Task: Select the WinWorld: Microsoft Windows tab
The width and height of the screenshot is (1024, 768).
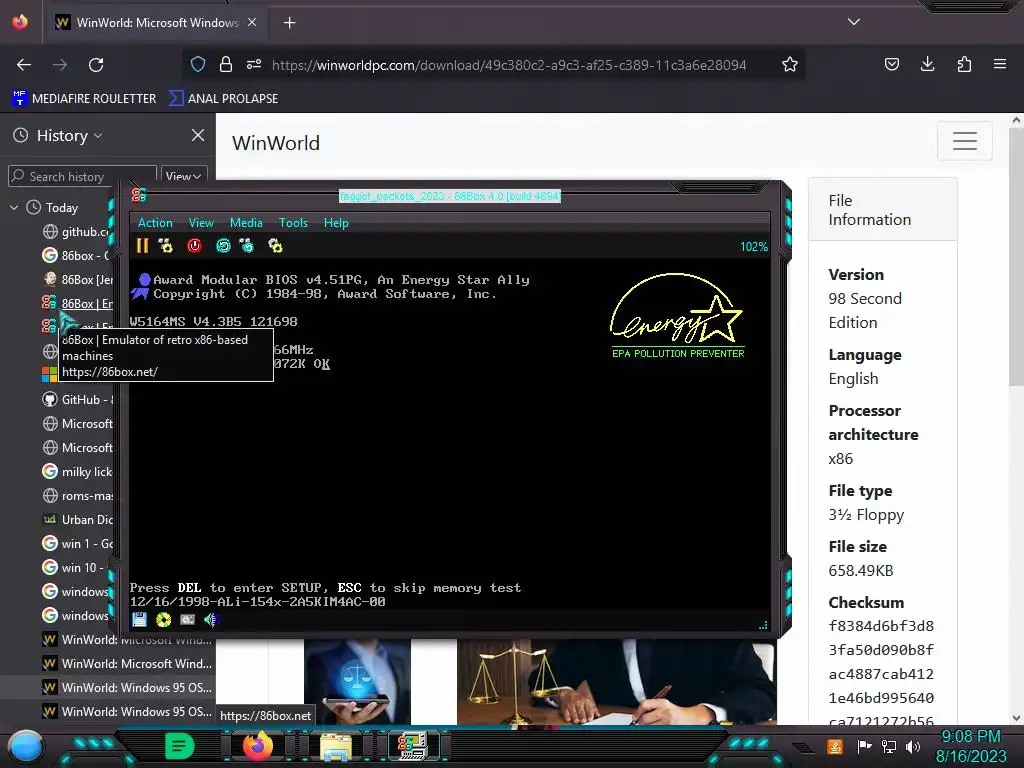Action: click(157, 23)
